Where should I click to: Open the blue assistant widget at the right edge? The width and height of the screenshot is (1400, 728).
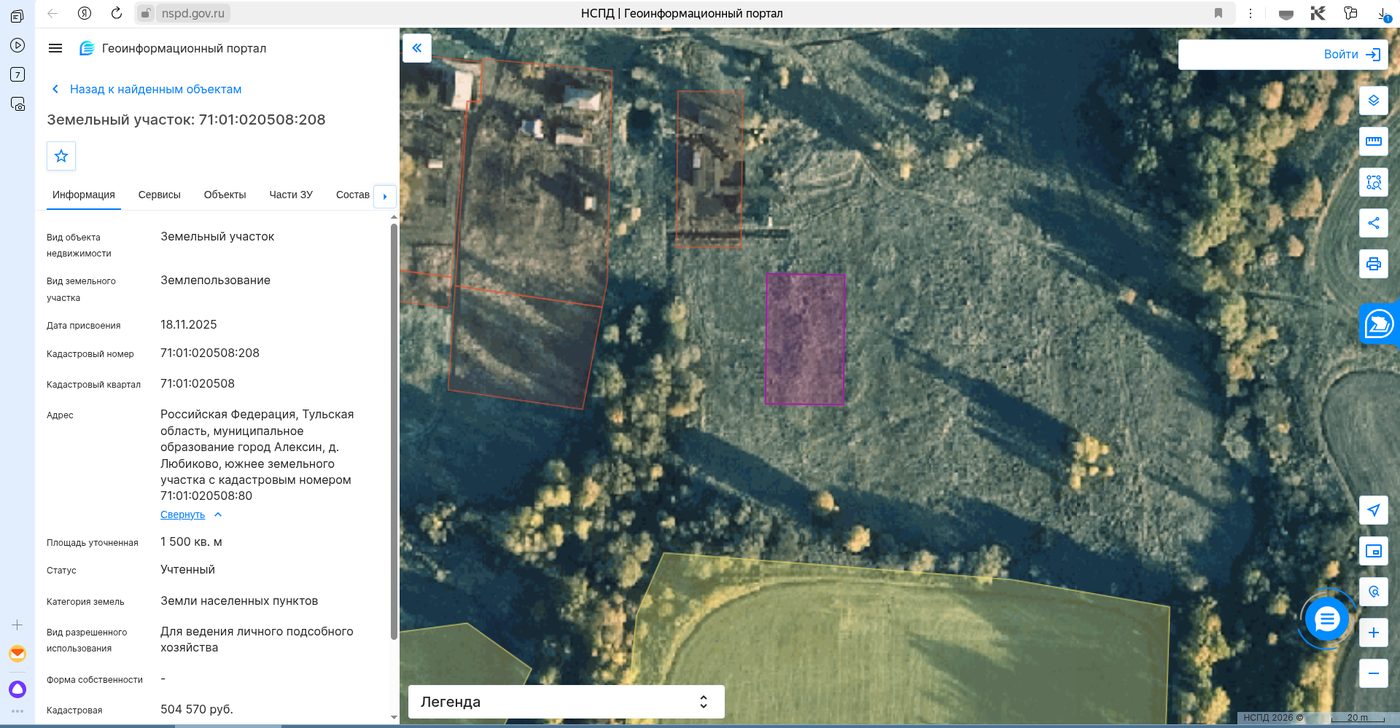pyautogui.click(x=1379, y=323)
